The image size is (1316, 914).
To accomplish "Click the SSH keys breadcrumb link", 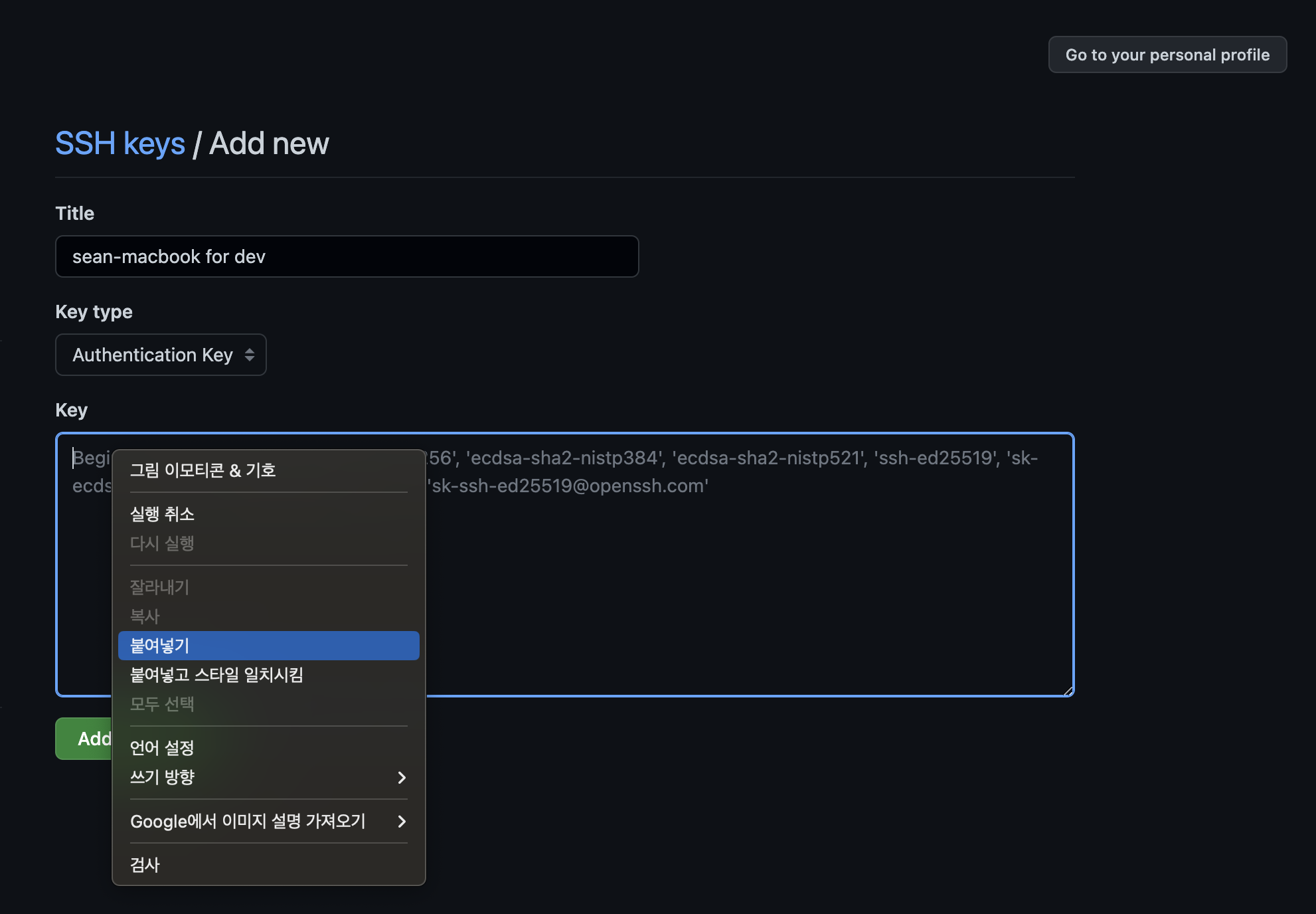I will (120, 143).
